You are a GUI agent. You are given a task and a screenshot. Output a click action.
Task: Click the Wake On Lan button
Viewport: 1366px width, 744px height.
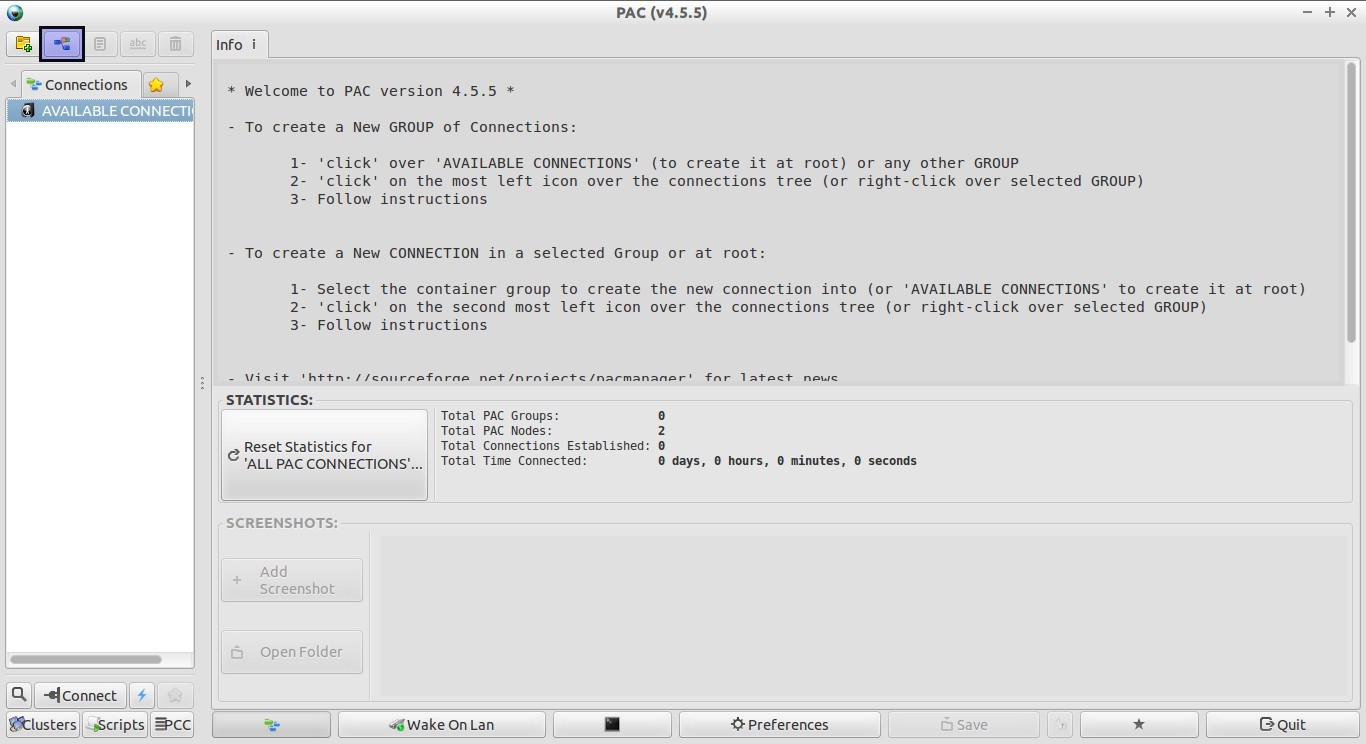tap(442, 725)
